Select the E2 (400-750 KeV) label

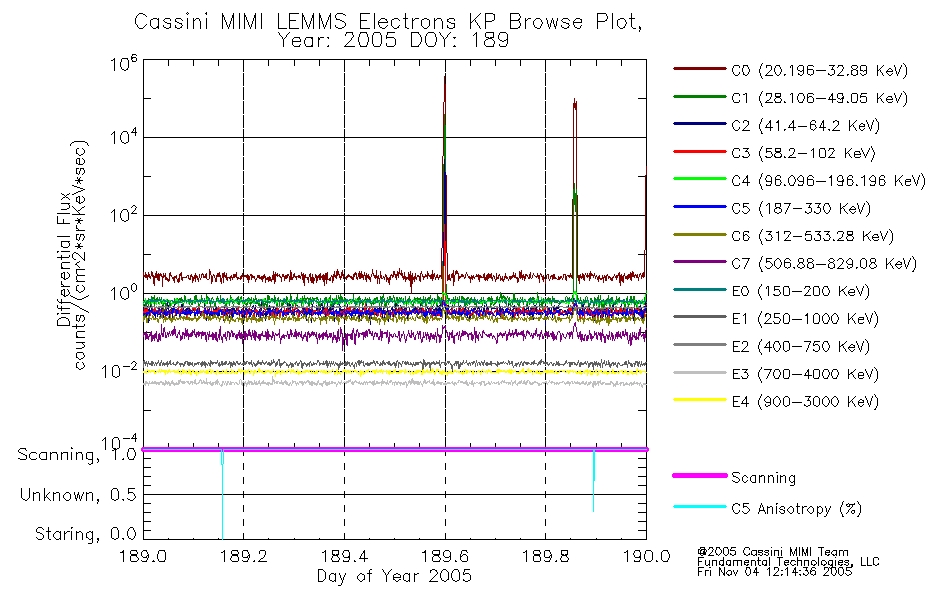click(x=801, y=346)
